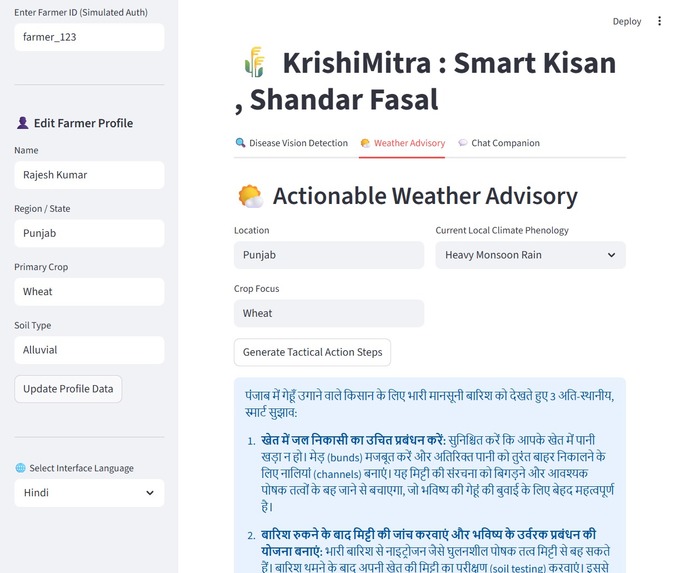Image resolution: width=681 pixels, height=573 pixels.
Task: Click the Update Profile Data button
Action: coord(68,389)
